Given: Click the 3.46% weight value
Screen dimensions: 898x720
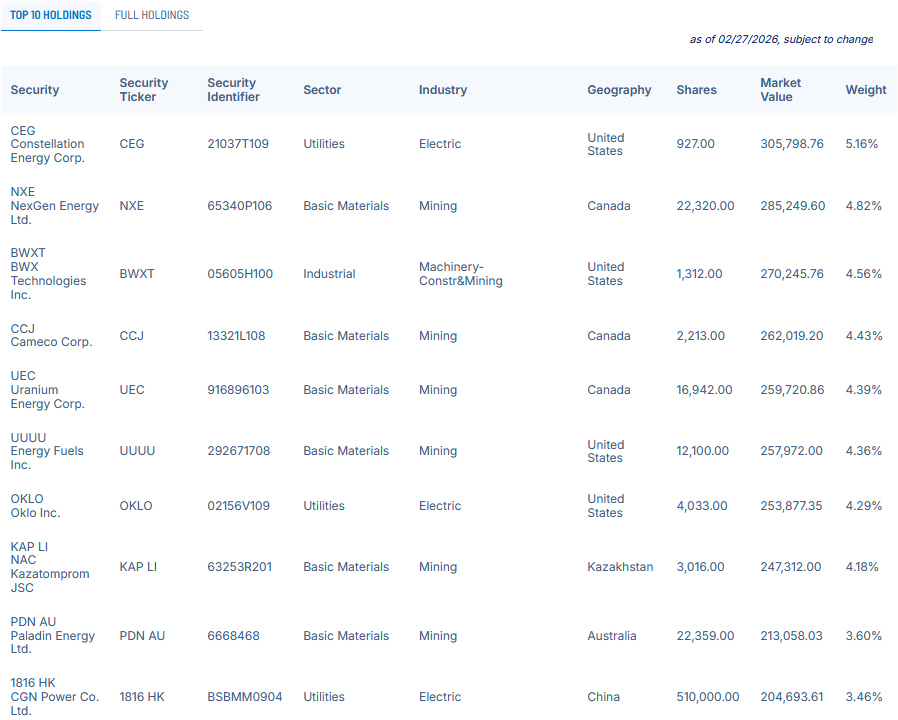Looking at the screenshot, I should [x=863, y=697].
